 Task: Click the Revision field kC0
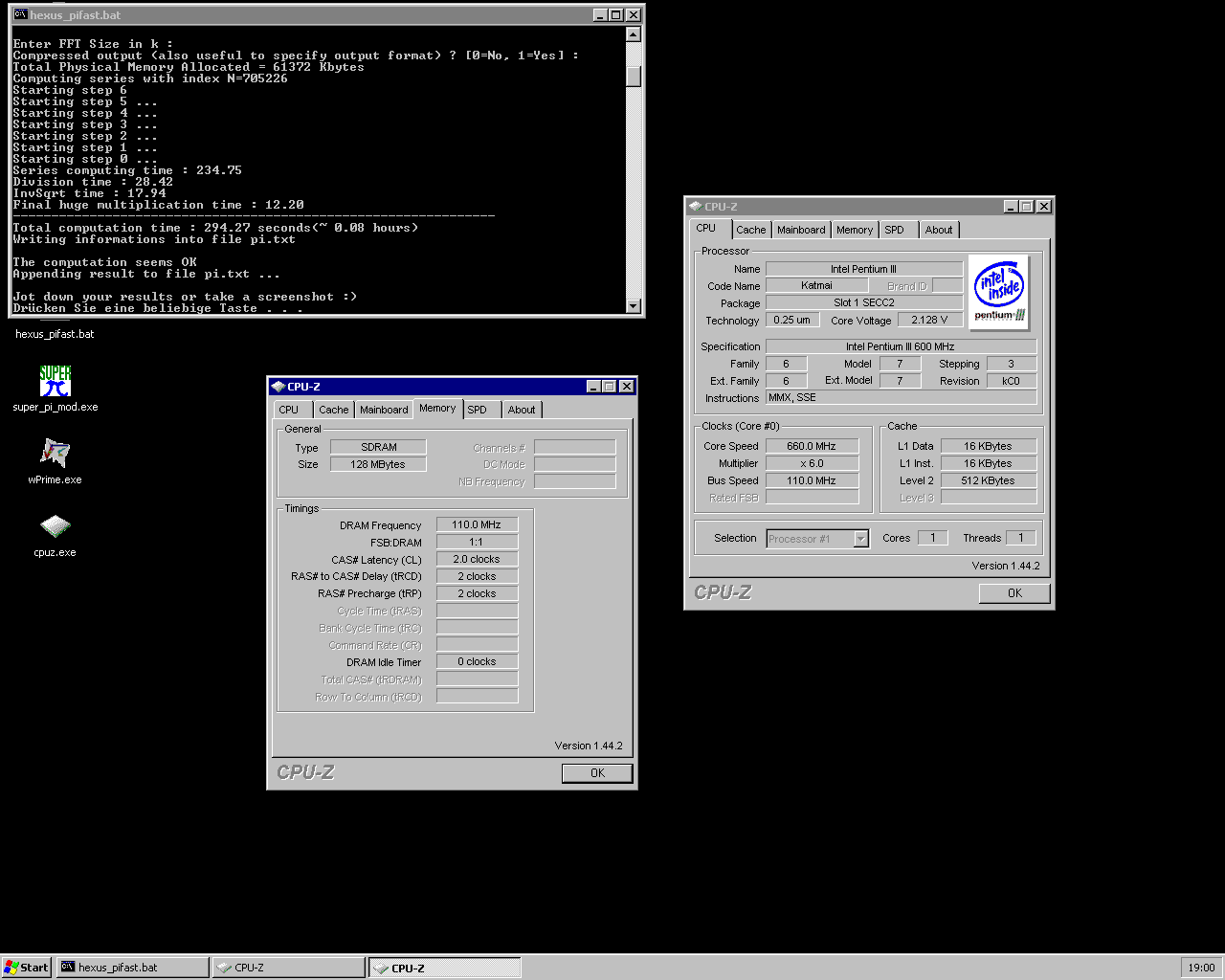(1011, 381)
